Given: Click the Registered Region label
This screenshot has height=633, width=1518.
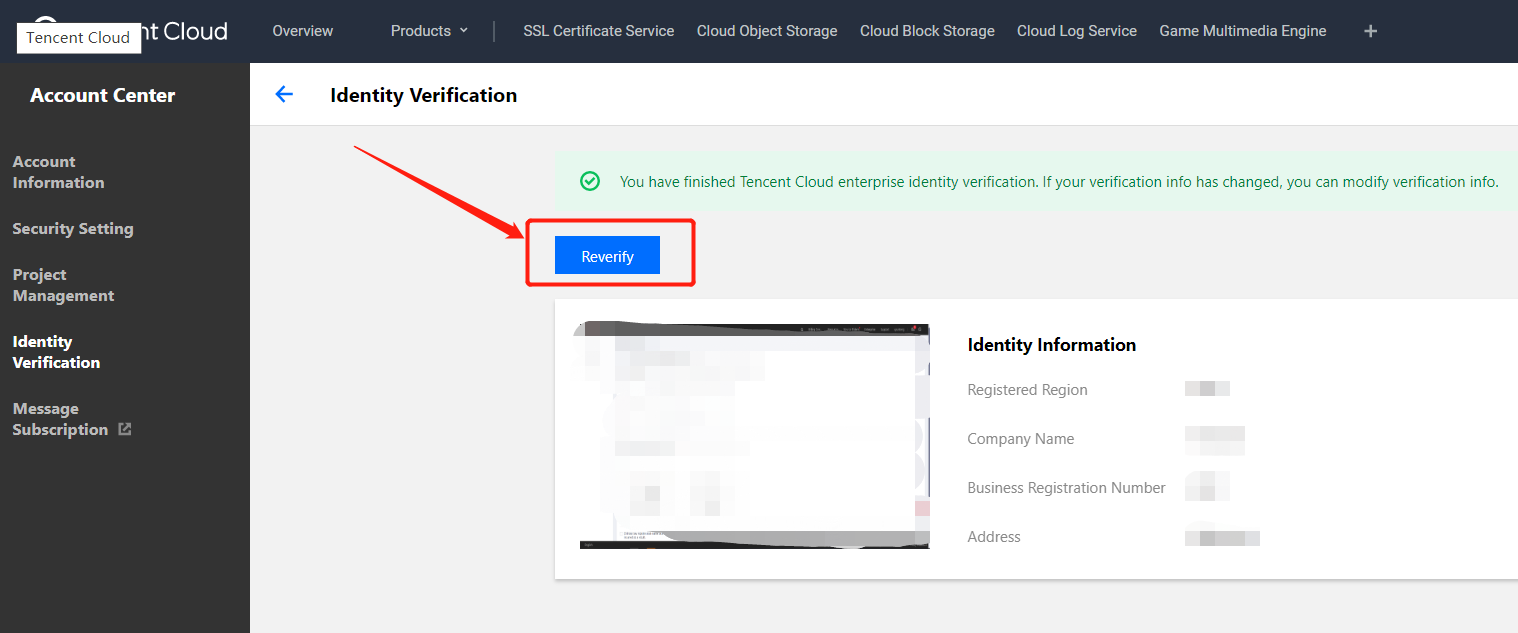Looking at the screenshot, I should tap(1027, 390).
